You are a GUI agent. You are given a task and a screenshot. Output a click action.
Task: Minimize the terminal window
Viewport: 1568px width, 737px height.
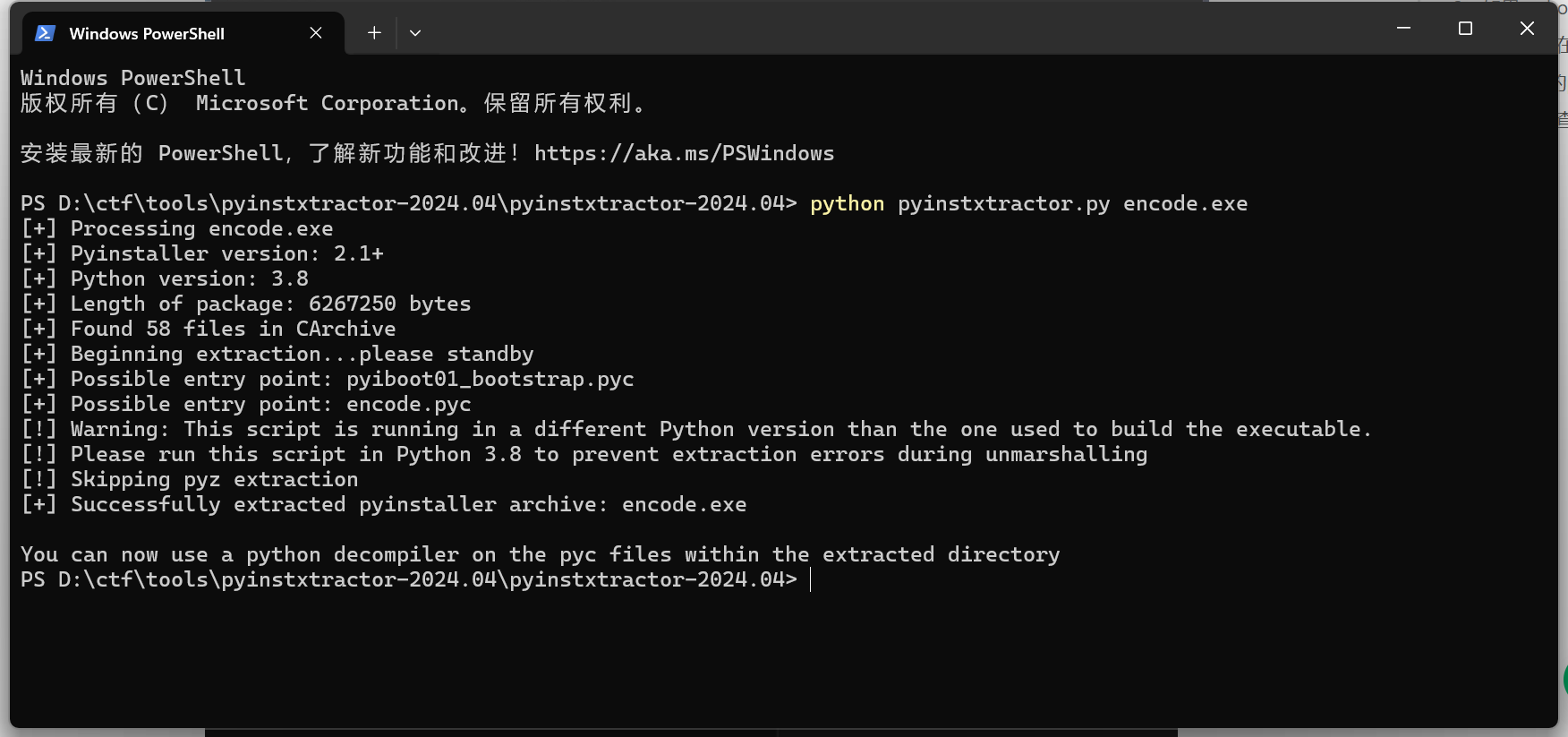tap(1403, 29)
